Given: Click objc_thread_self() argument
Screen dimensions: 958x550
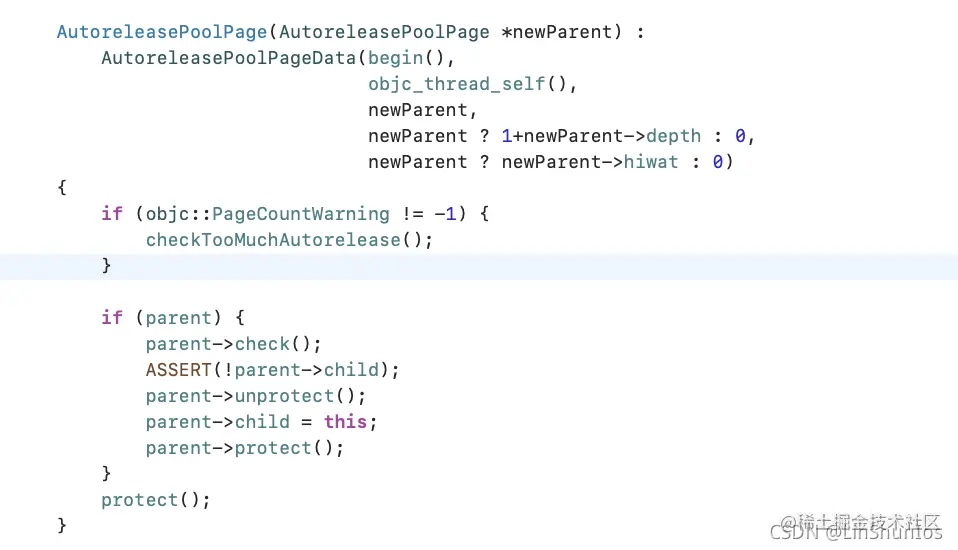Looking at the screenshot, I should click(467, 84).
